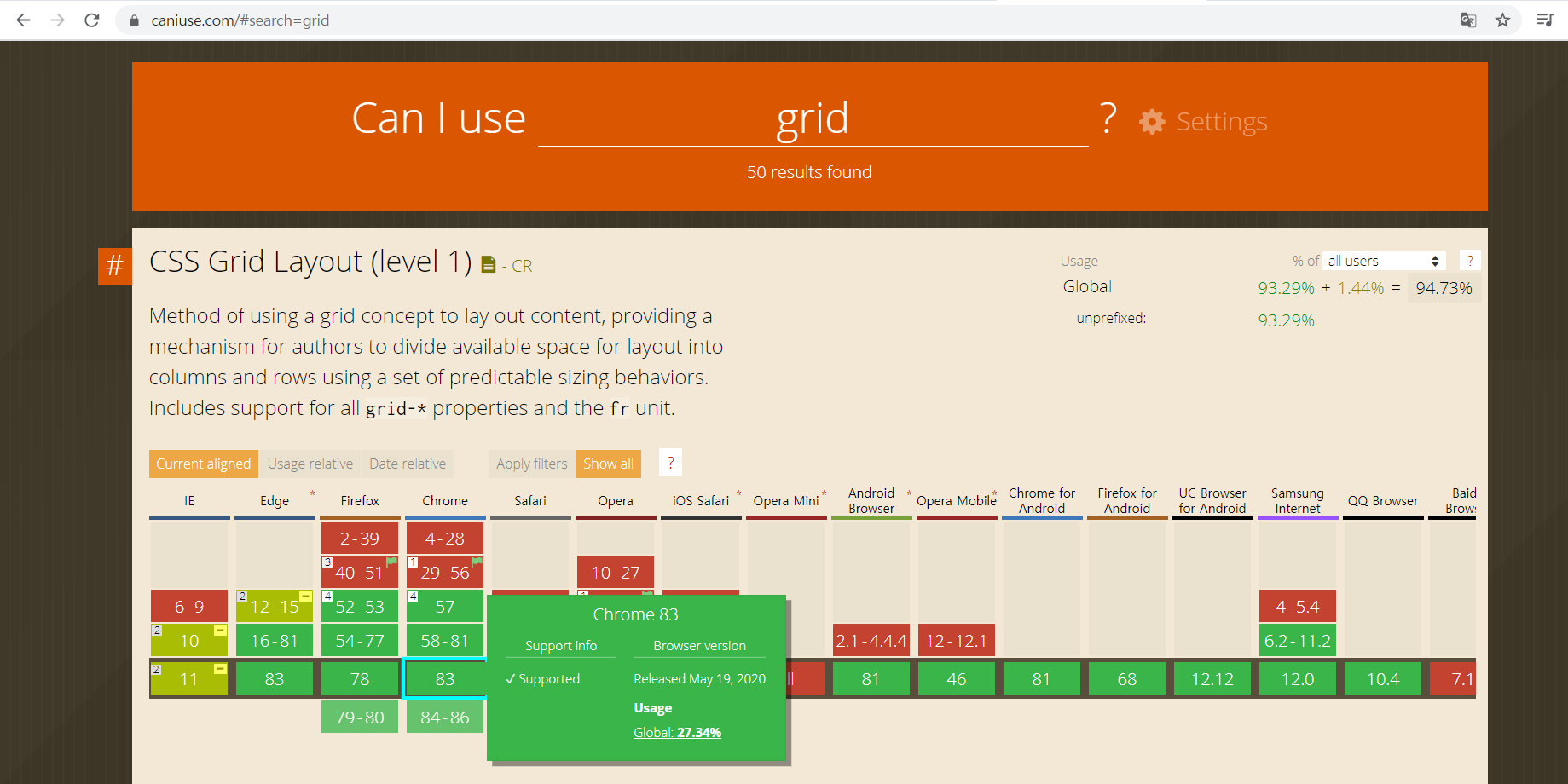Image resolution: width=1568 pixels, height=784 pixels.
Task: Select Edge 83 current version cell
Action: point(275,678)
